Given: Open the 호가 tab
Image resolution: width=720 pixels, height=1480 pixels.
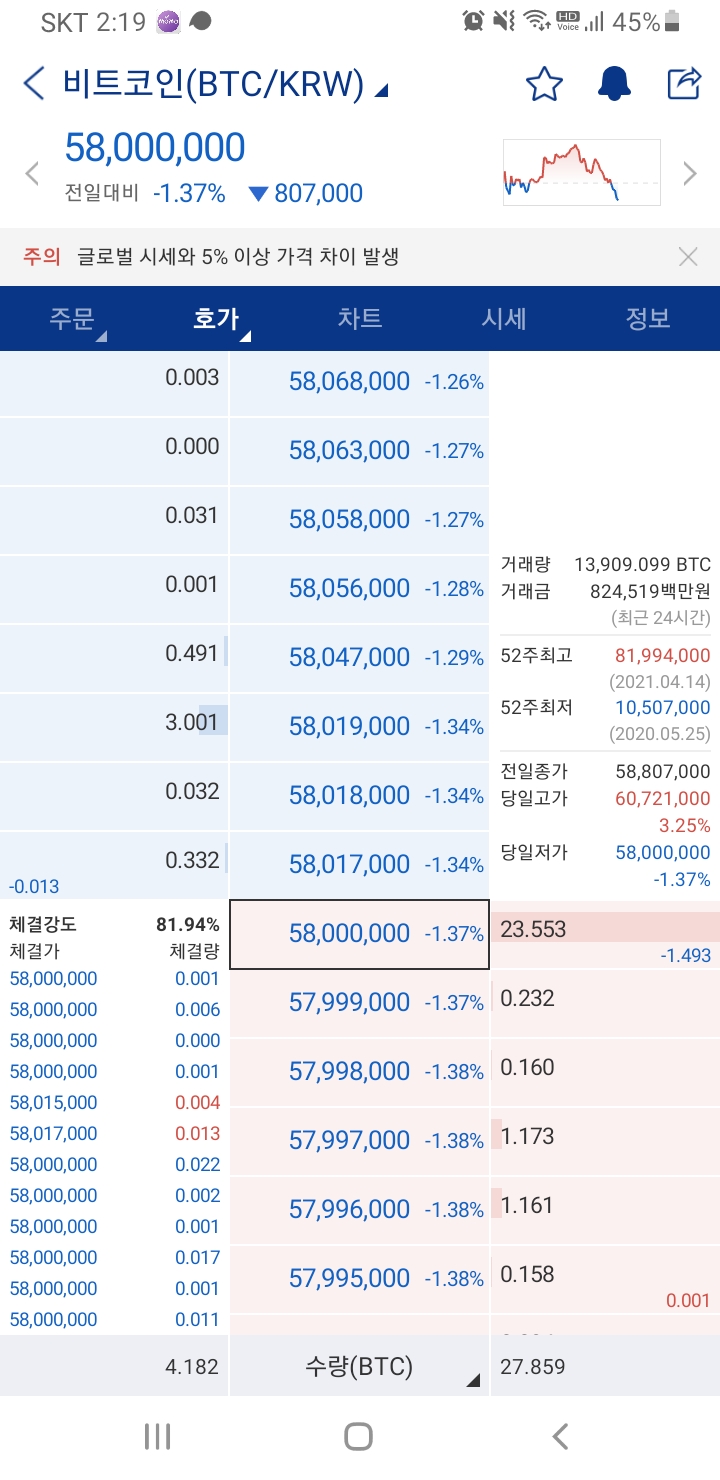Looking at the screenshot, I should click(x=216, y=319).
